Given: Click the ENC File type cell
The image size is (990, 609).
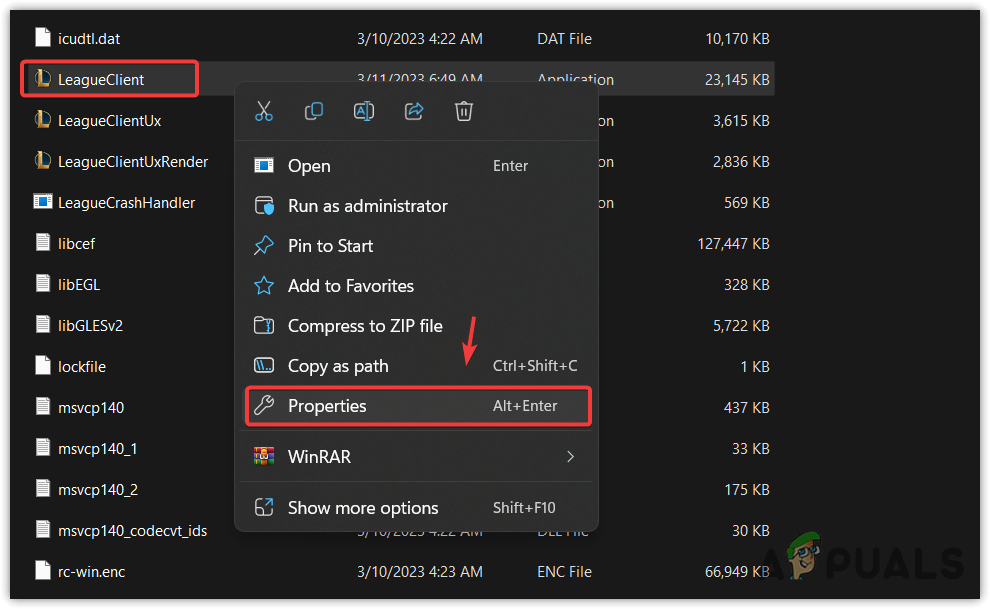Looking at the screenshot, I should 564,572.
